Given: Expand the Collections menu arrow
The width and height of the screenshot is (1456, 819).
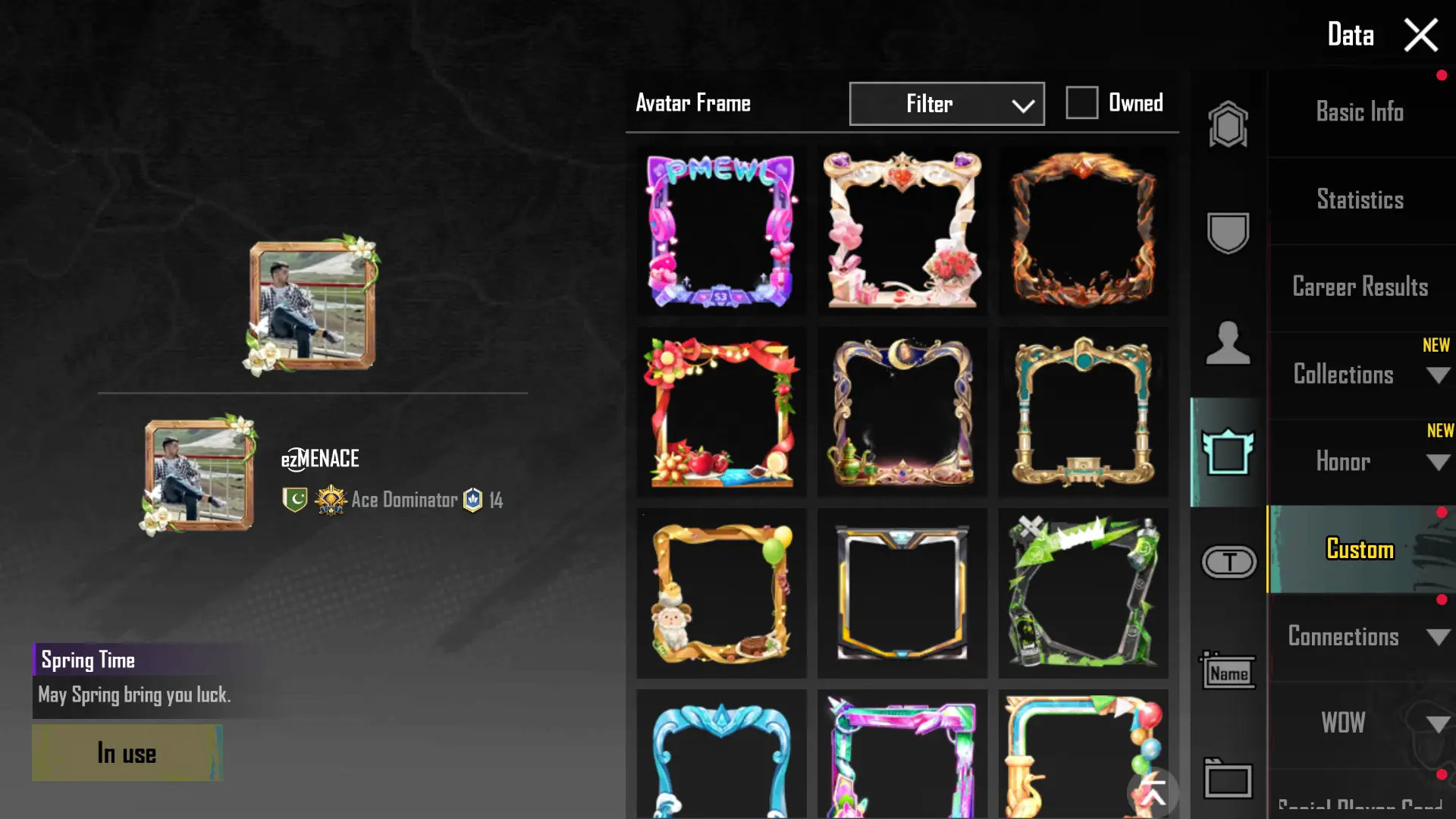Looking at the screenshot, I should coord(1438,375).
